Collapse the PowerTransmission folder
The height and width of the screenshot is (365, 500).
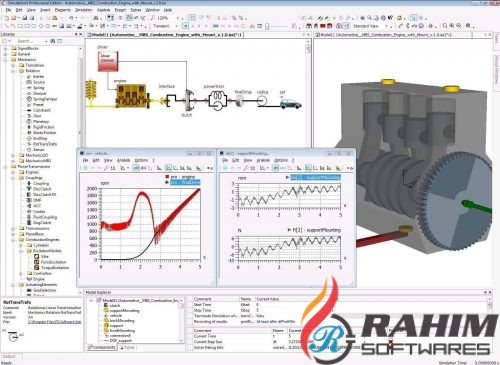[x=6, y=166]
